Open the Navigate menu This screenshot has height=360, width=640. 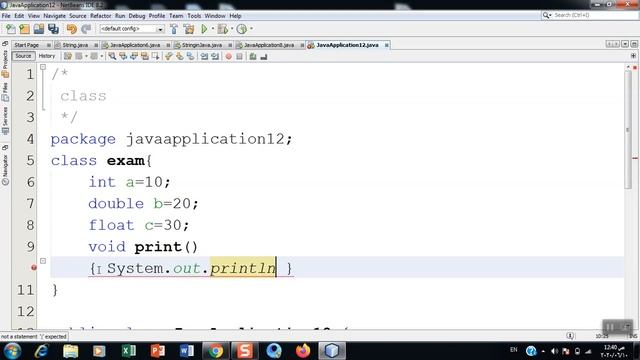click(x=55, y=16)
